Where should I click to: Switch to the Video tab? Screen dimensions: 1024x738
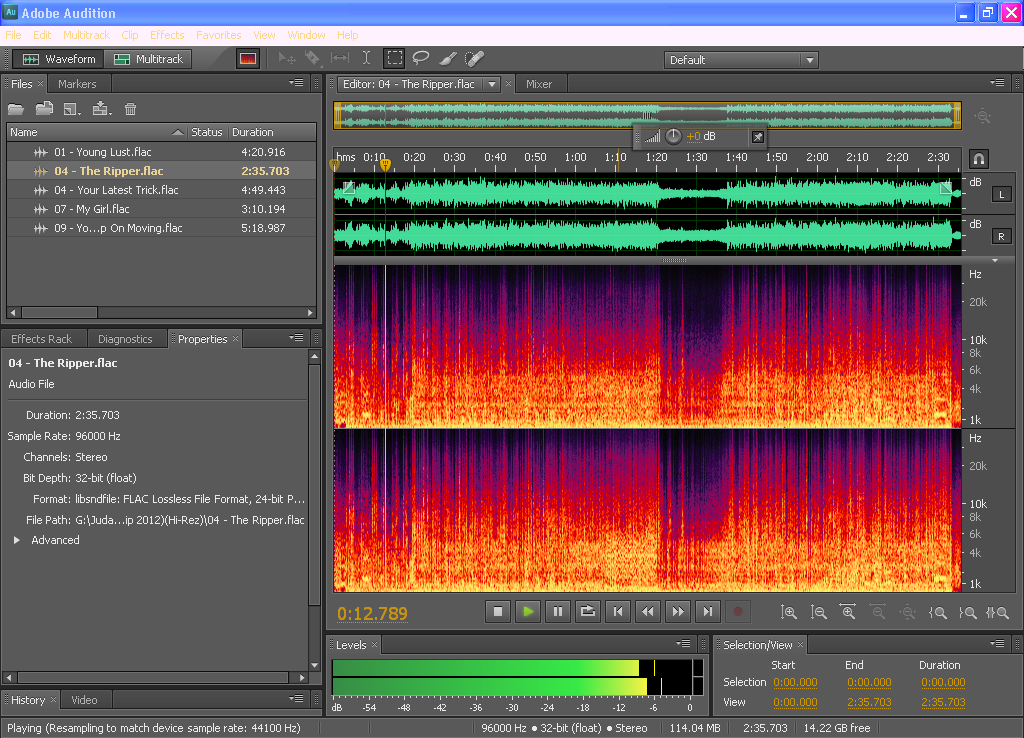(x=84, y=700)
